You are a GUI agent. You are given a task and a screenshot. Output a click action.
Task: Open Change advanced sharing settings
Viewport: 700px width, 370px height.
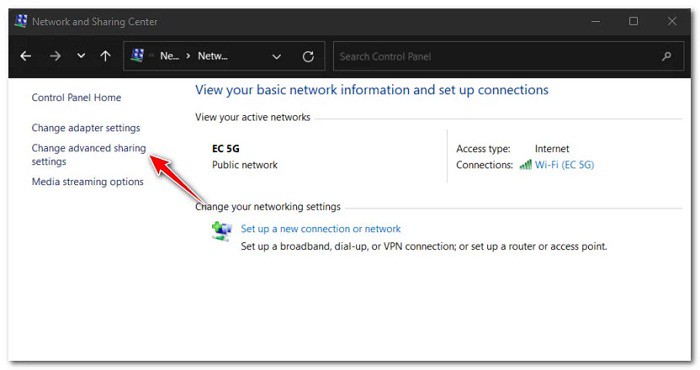[89, 154]
